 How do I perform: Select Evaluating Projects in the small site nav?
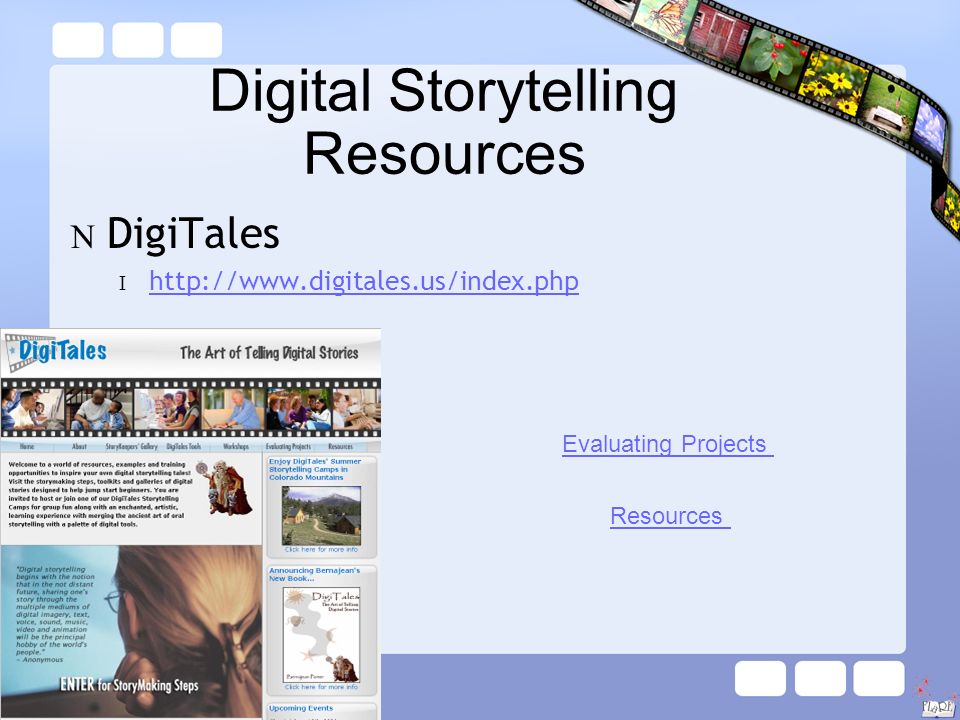288,446
